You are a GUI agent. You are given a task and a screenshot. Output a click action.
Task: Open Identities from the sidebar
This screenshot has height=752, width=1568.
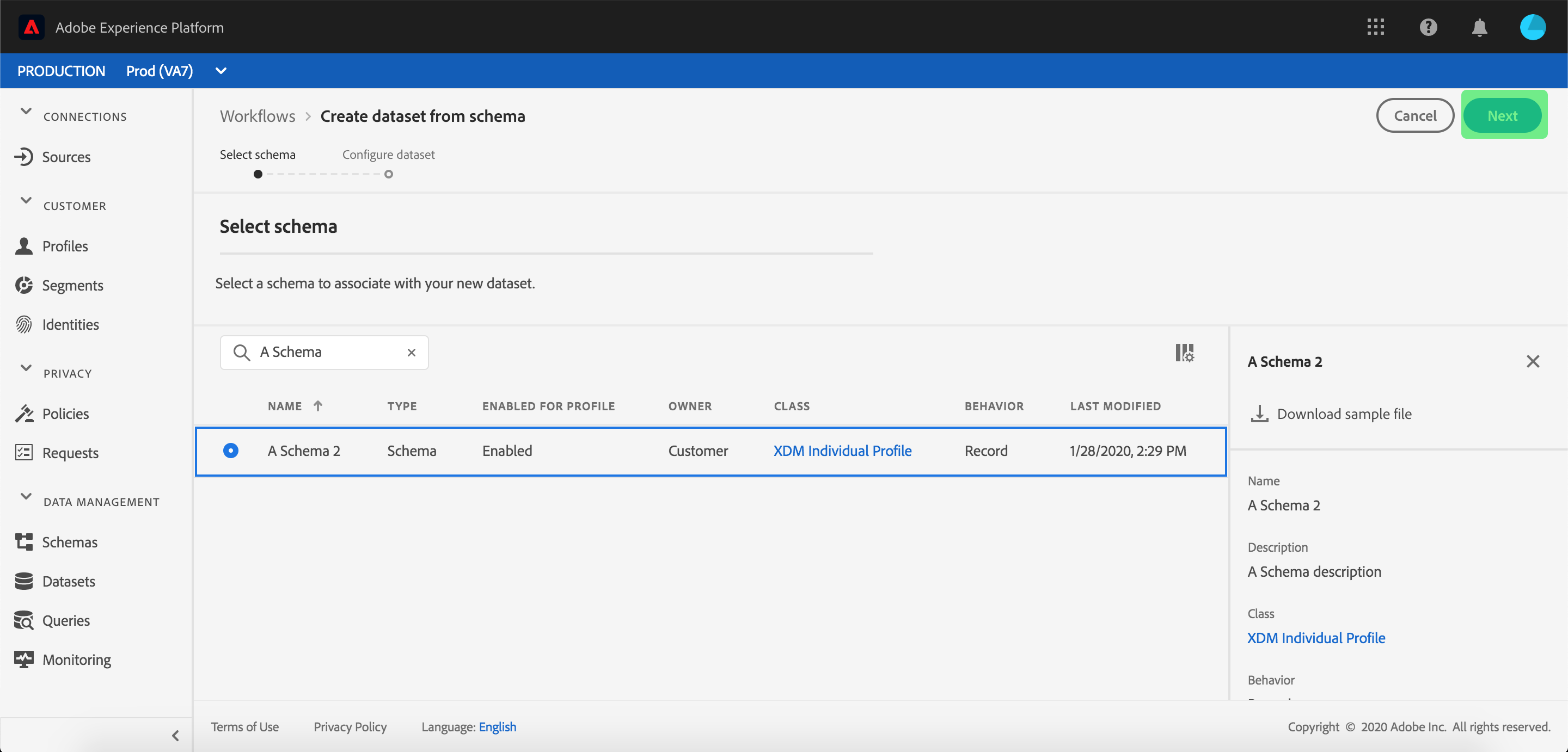click(x=70, y=324)
